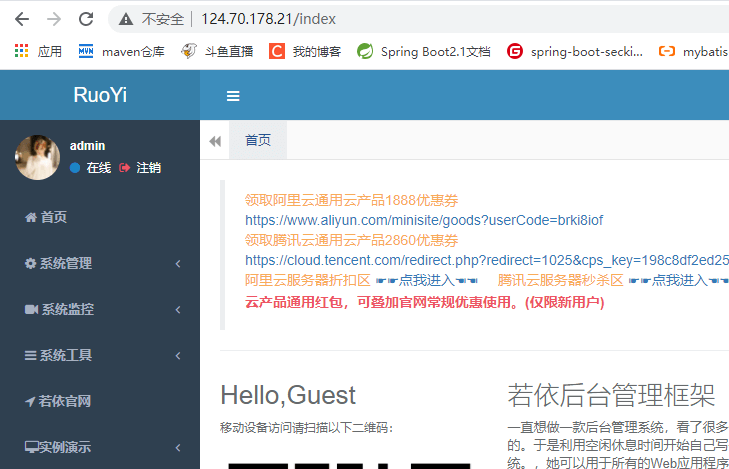The image size is (729, 469).
Task: Click the 应用 bookmarks label
Action: (50, 51)
